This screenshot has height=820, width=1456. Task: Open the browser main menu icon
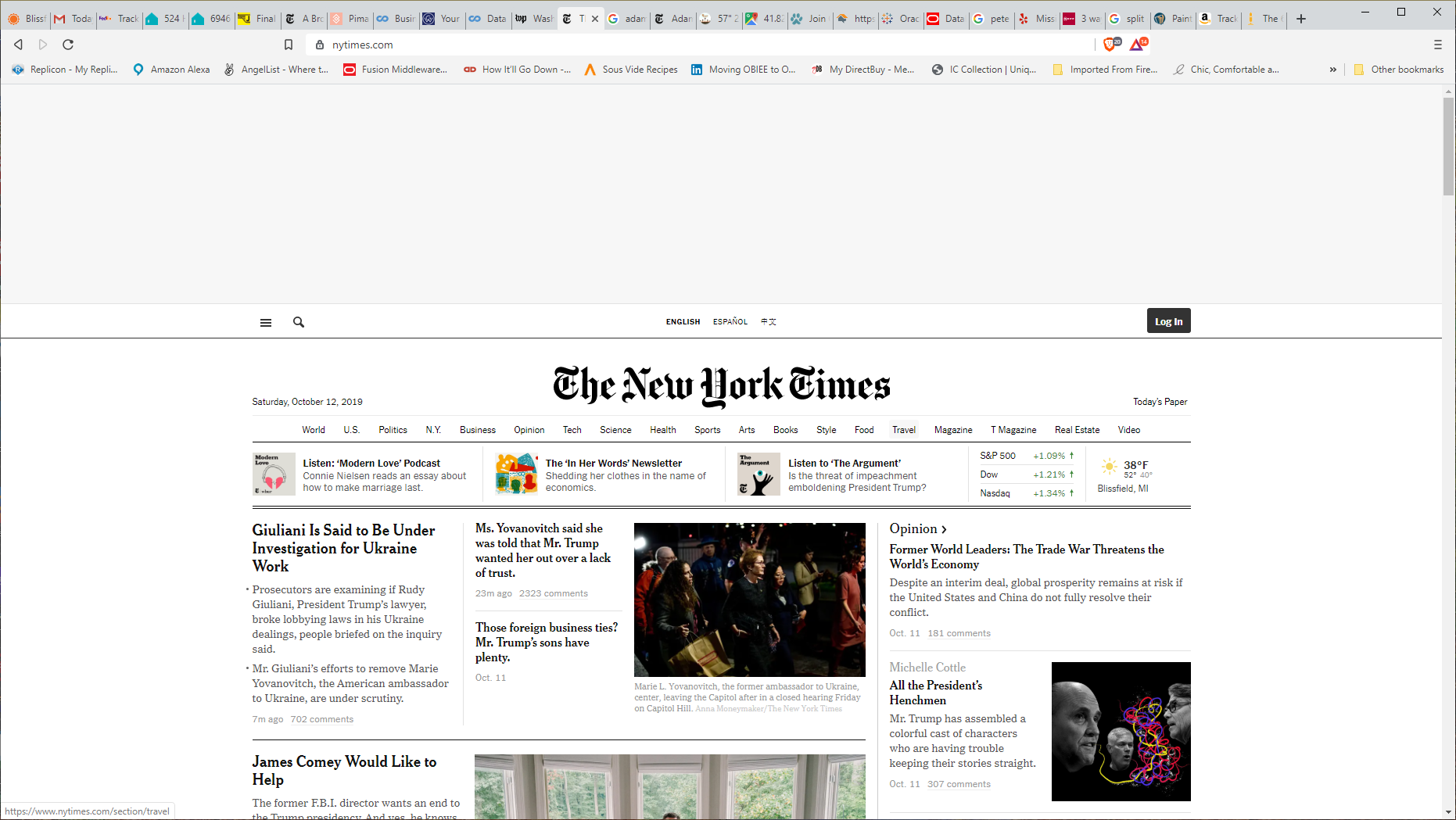click(1437, 45)
